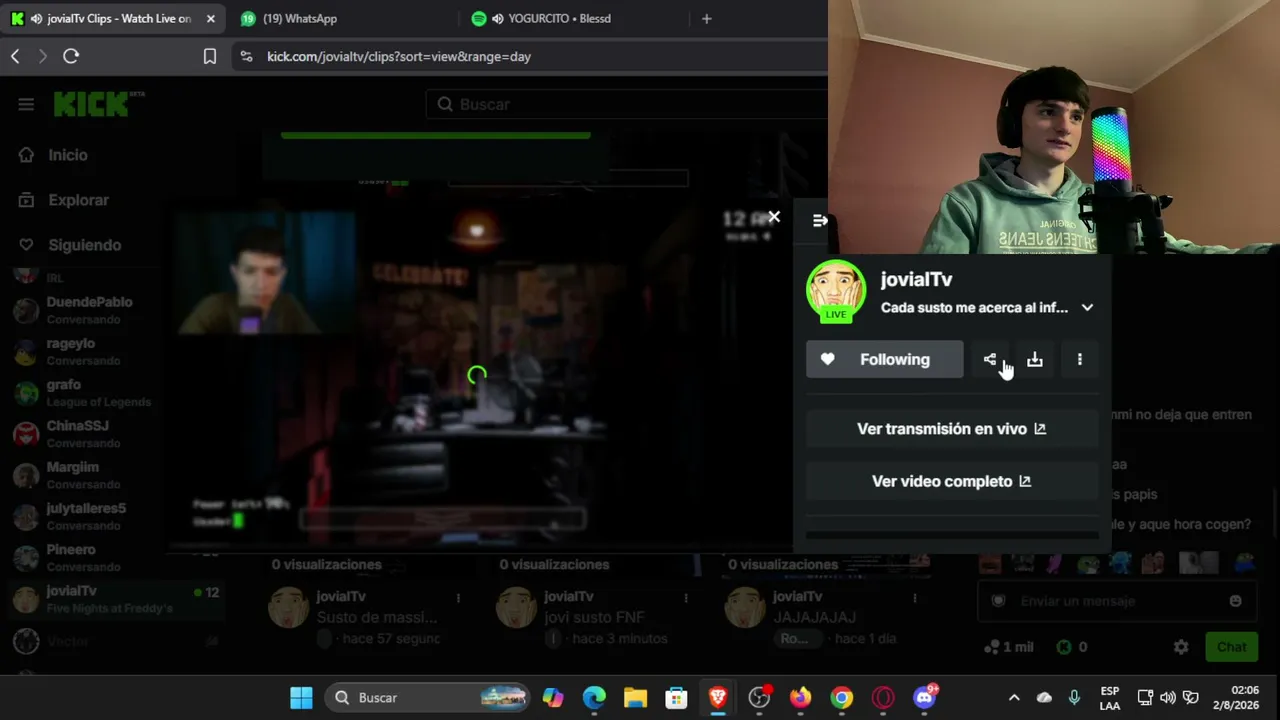
Task: Open Siguiendo in the sidebar
Action: [84, 245]
